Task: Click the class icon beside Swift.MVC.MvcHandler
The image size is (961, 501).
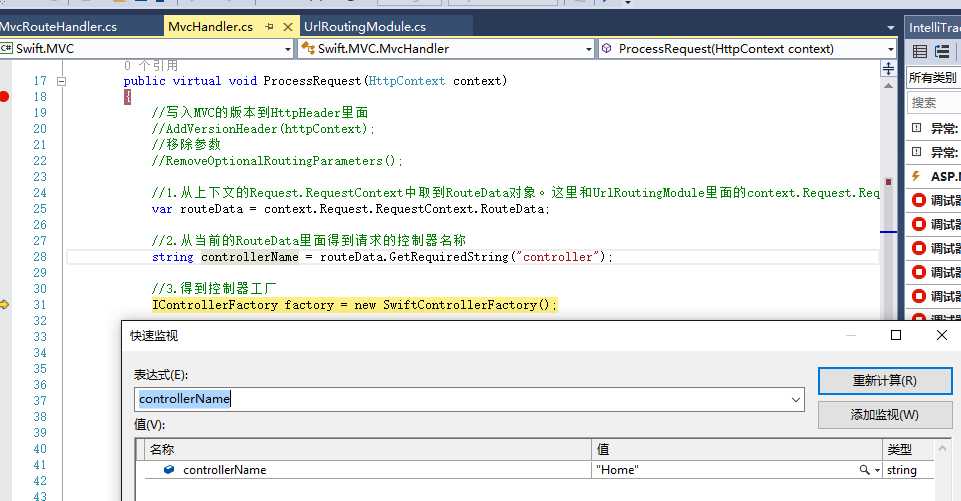Action: tap(308, 48)
